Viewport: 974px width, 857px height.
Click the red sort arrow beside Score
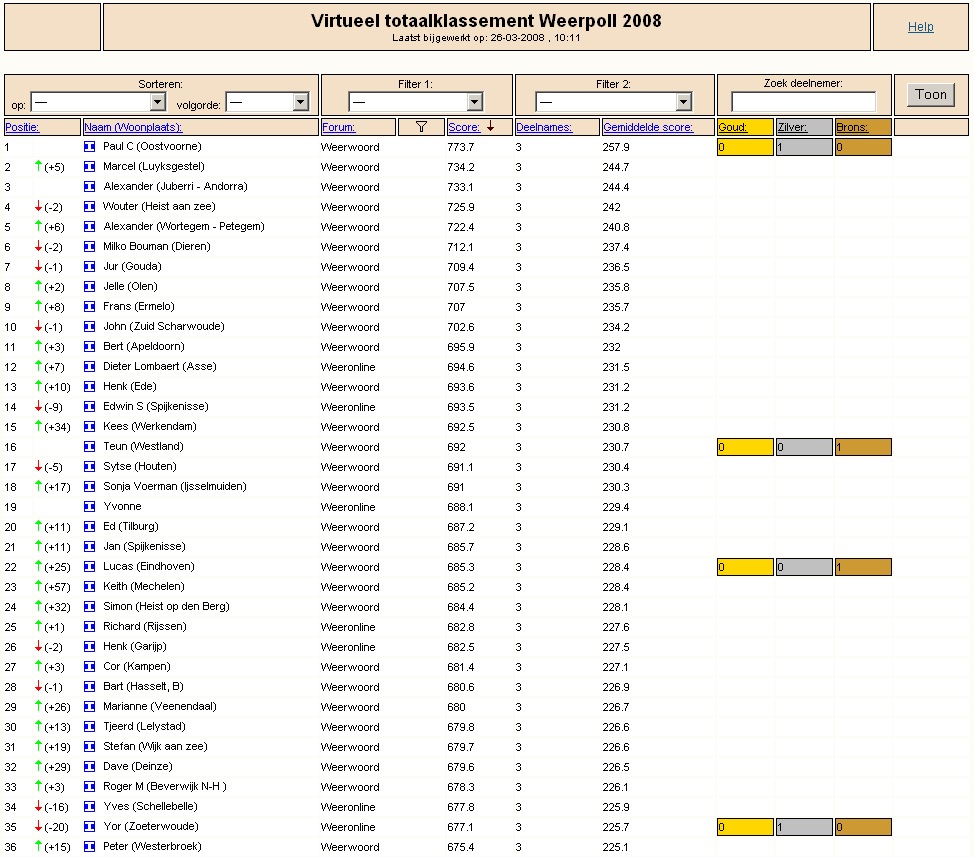coord(490,127)
